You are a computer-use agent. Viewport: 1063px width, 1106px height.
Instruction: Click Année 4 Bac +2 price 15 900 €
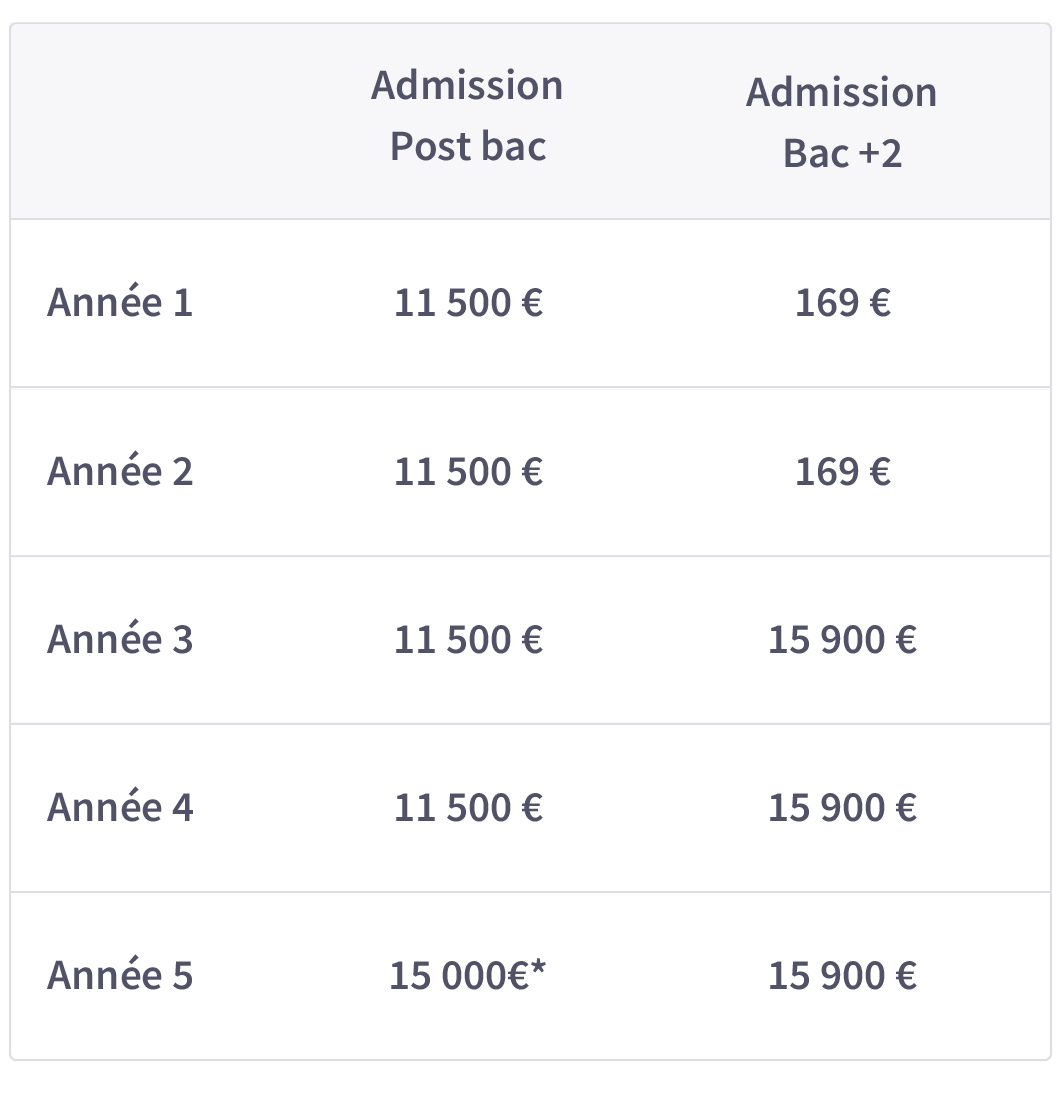click(843, 807)
